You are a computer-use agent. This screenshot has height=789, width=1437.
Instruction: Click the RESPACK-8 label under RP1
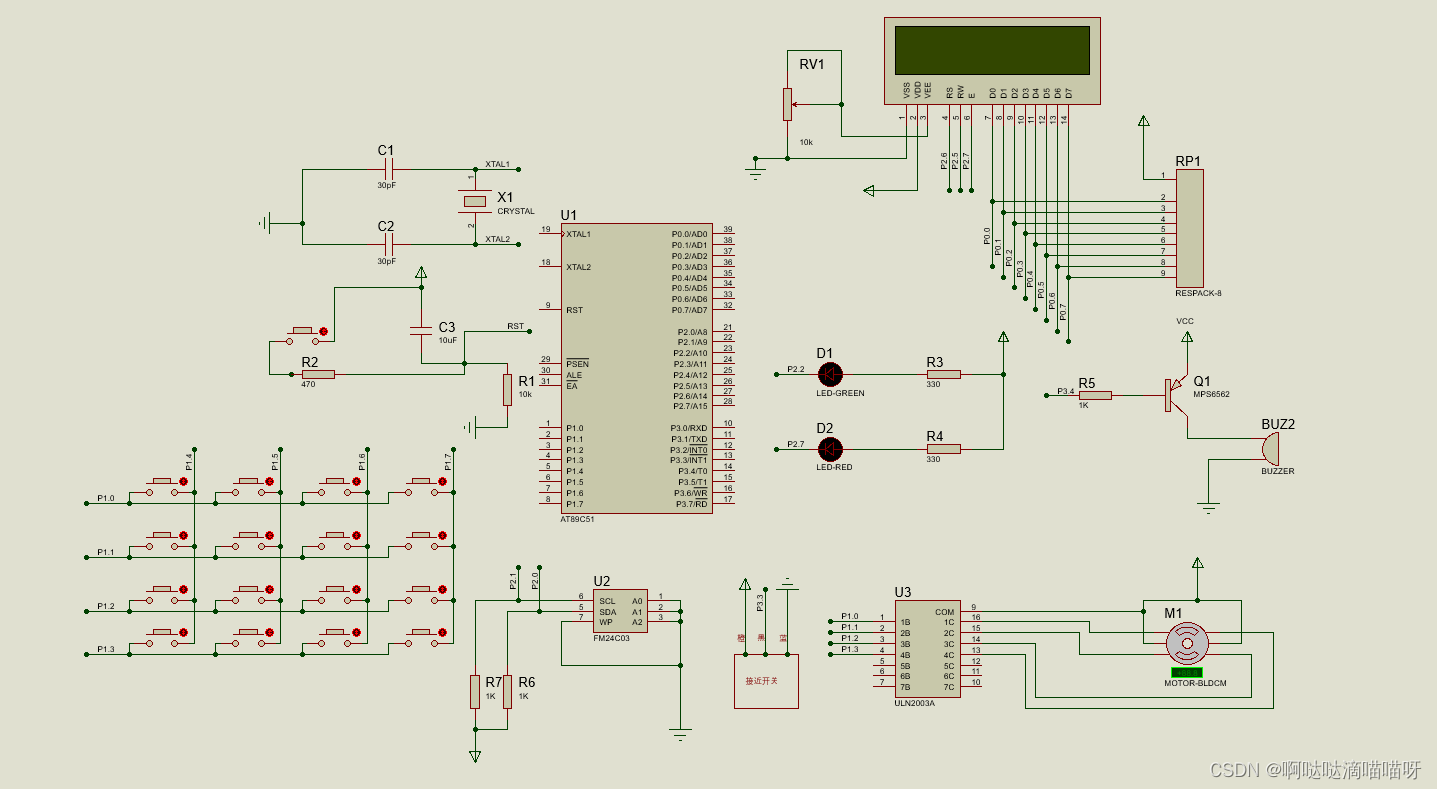coord(1199,293)
